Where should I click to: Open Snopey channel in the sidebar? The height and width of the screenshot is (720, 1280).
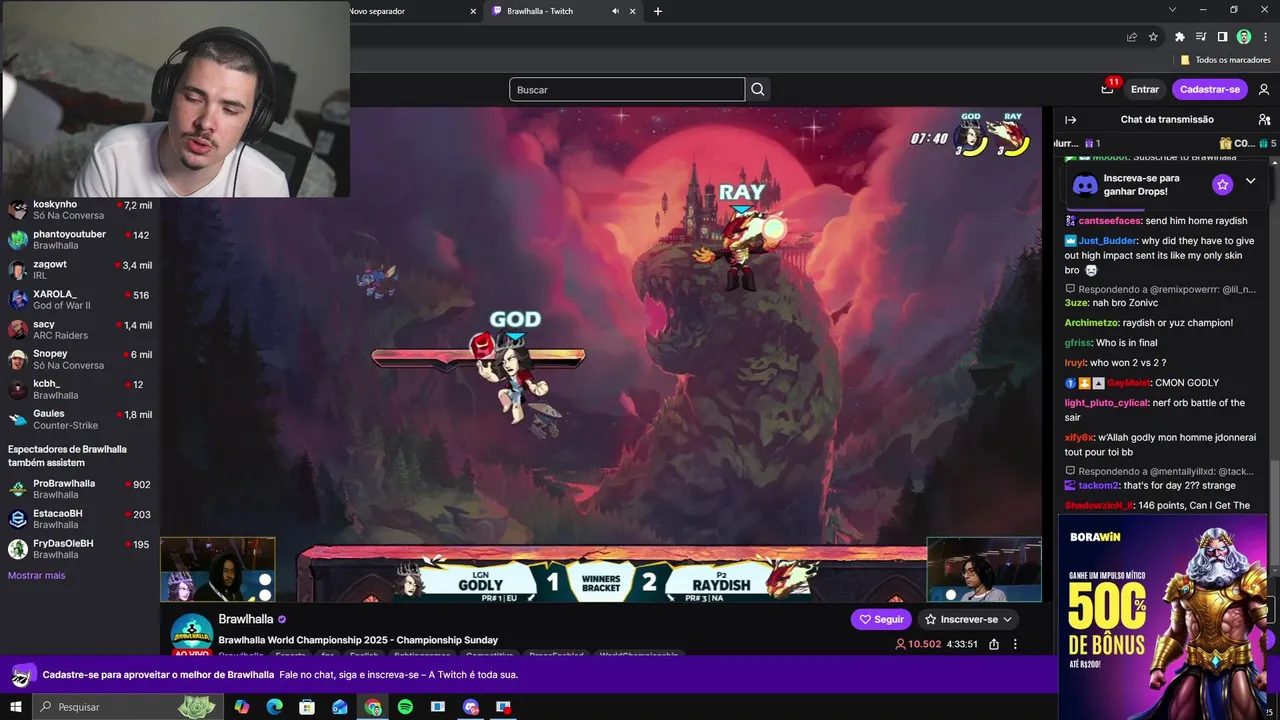pyautogui.click(x=80, y=359)
